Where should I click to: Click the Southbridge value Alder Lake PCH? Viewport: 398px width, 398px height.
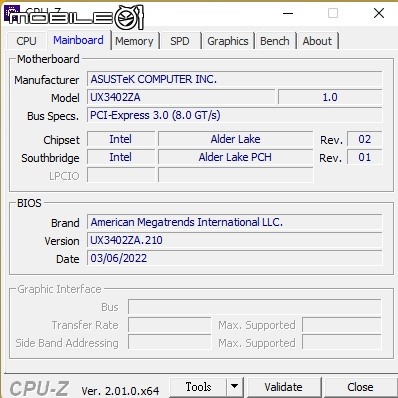[x=235, y=157]
